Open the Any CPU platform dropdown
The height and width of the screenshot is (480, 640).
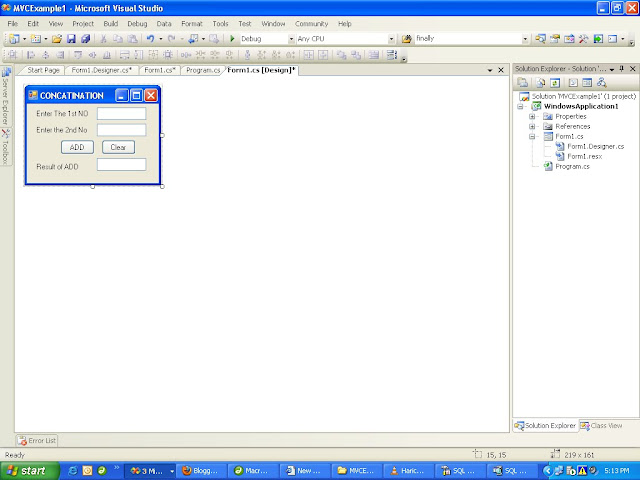point(391,39)
